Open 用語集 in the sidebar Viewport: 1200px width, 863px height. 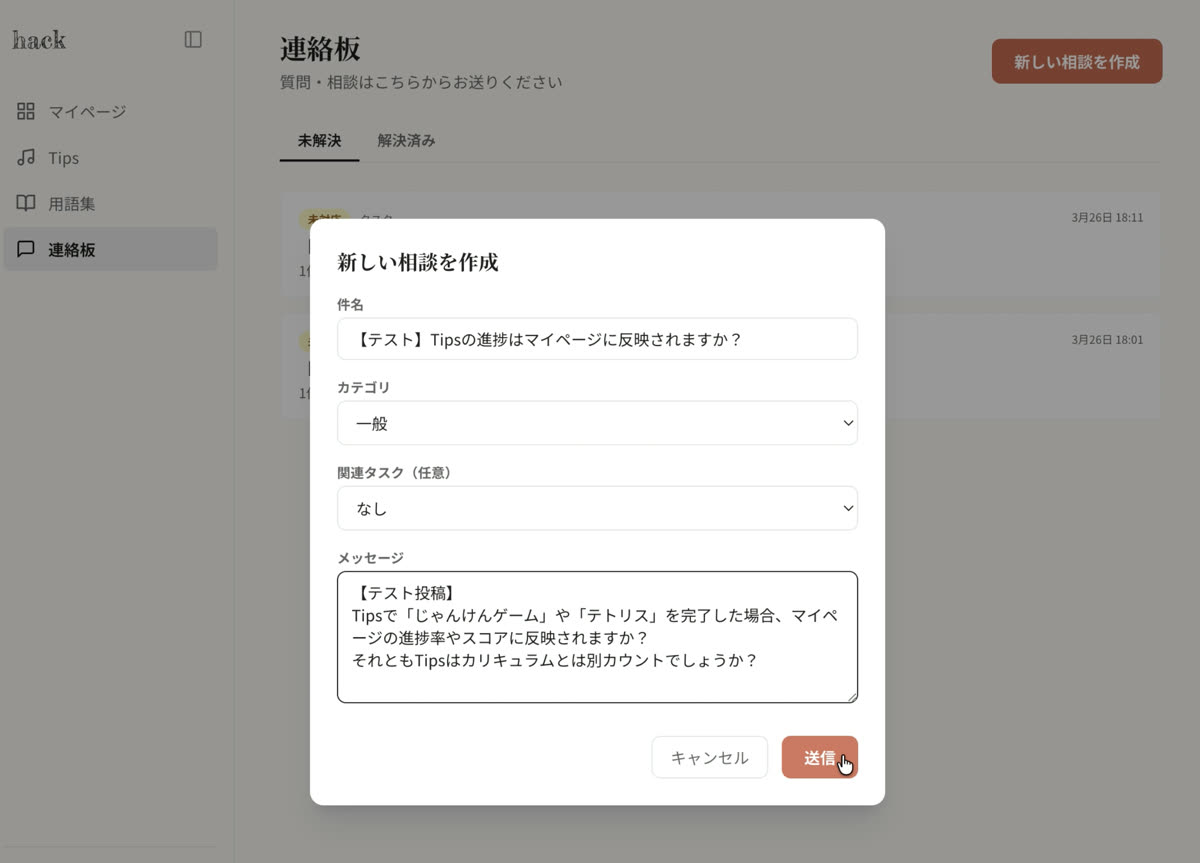click(x=110, y=203)
